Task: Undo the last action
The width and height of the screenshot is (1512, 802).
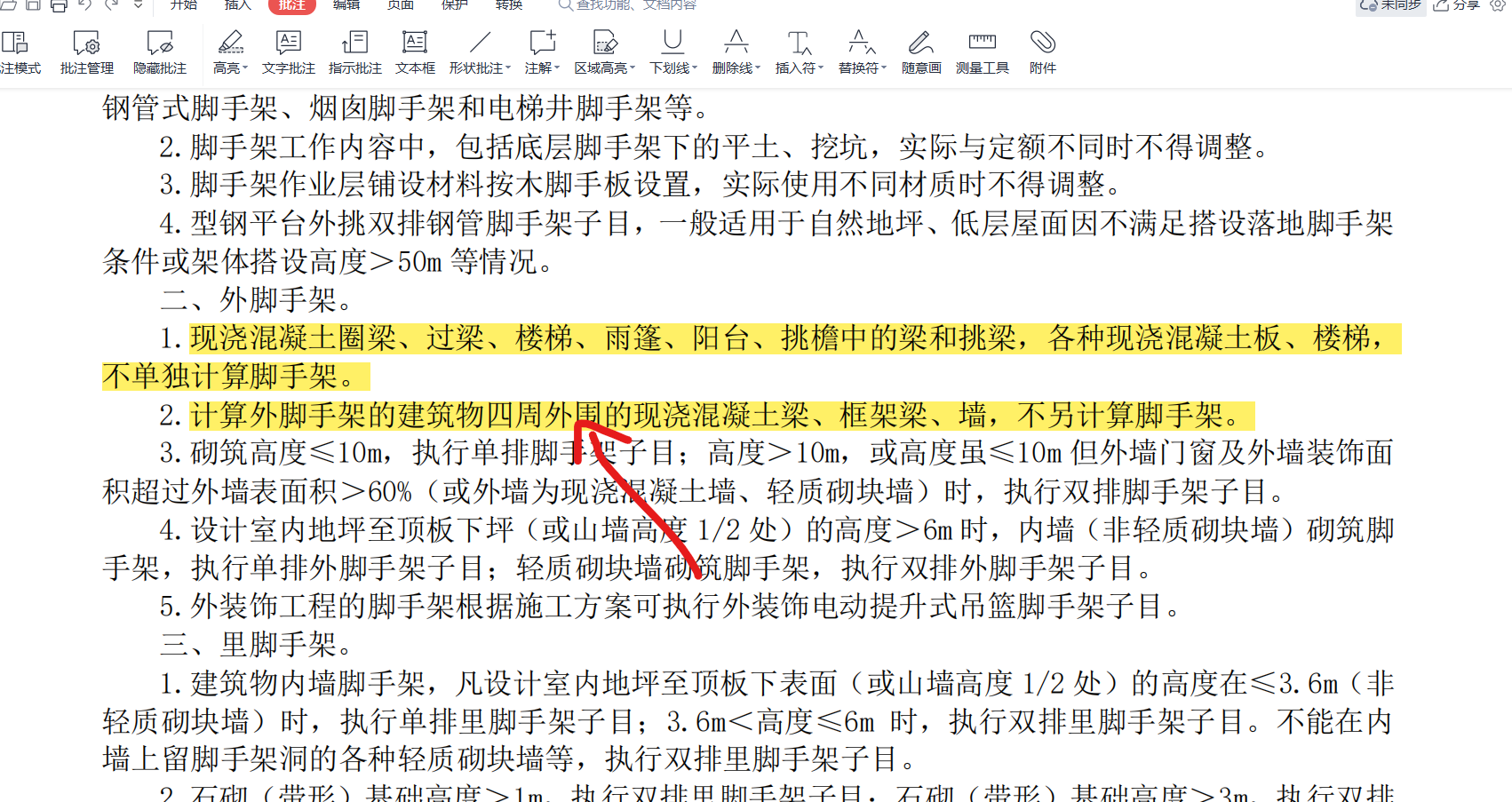Action: pyautogui.click(x=85, y=4)
